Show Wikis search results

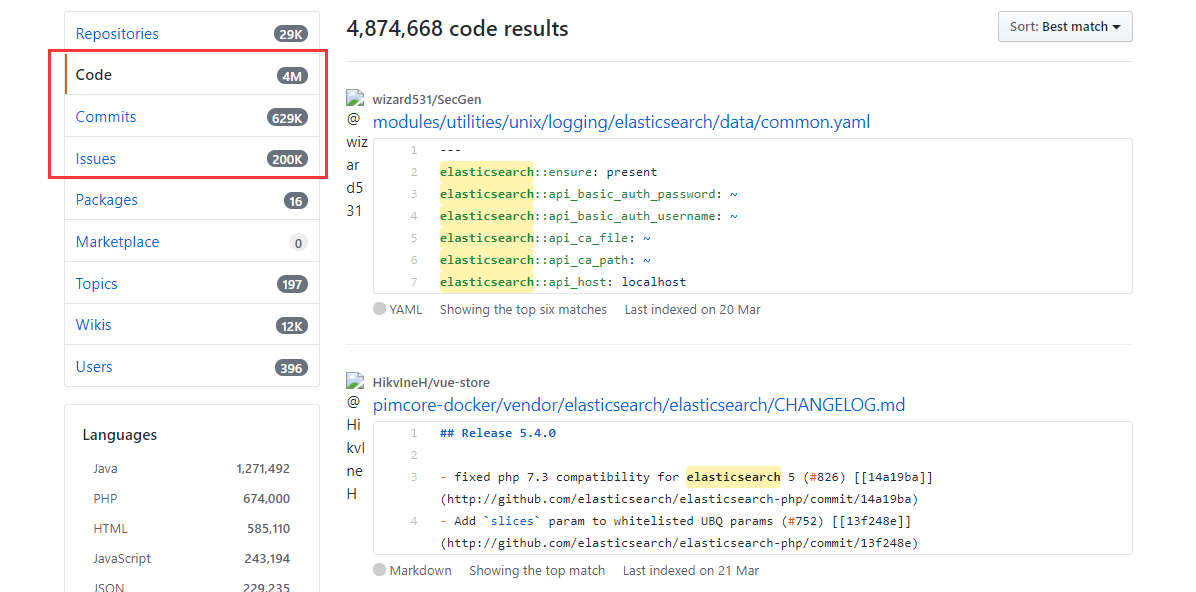pyautogui.click(x=94, y=325)
